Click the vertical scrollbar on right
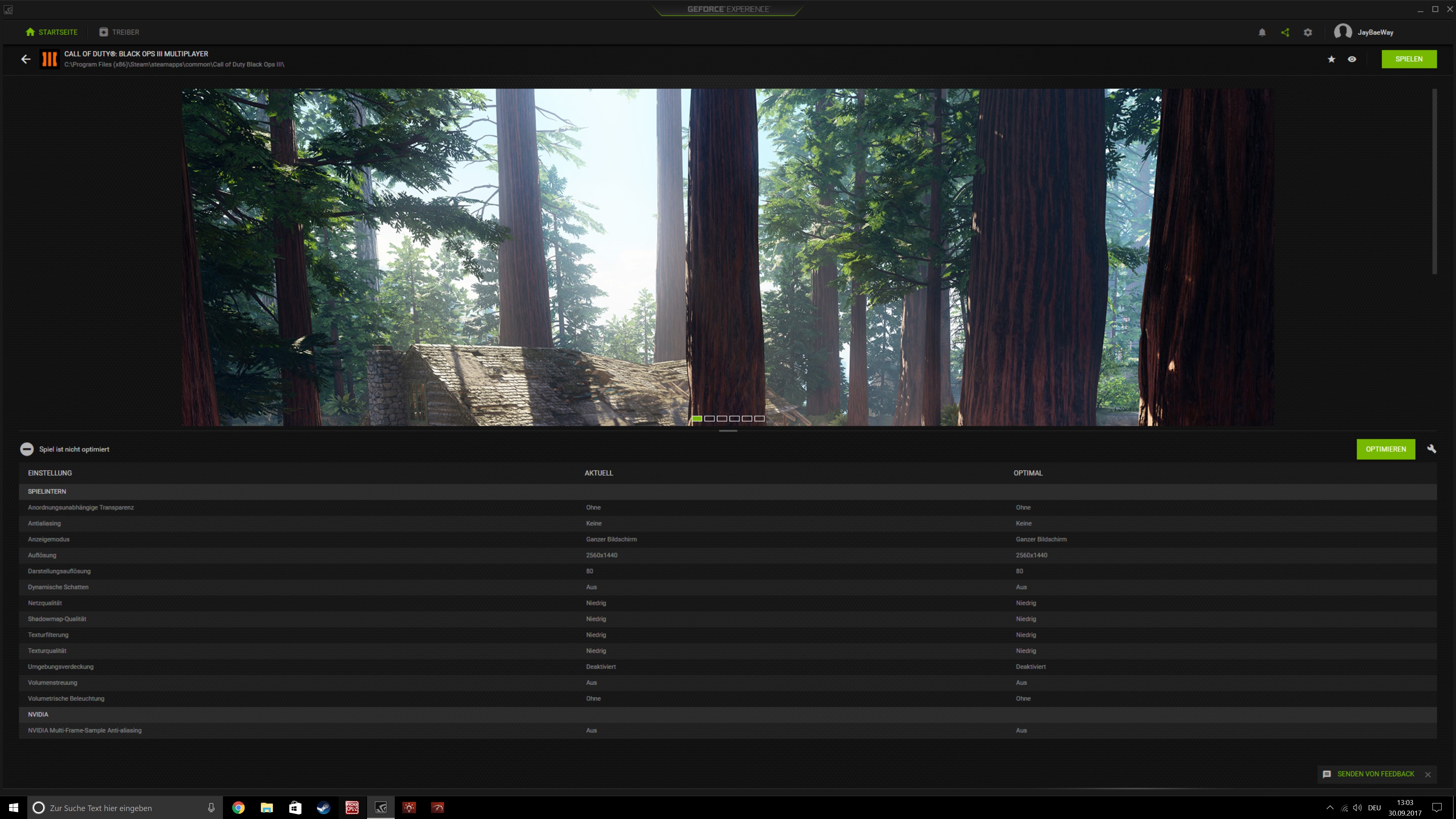Image resolution: width=1456 pixels, height=819 pixels. tap(1434, 181)
